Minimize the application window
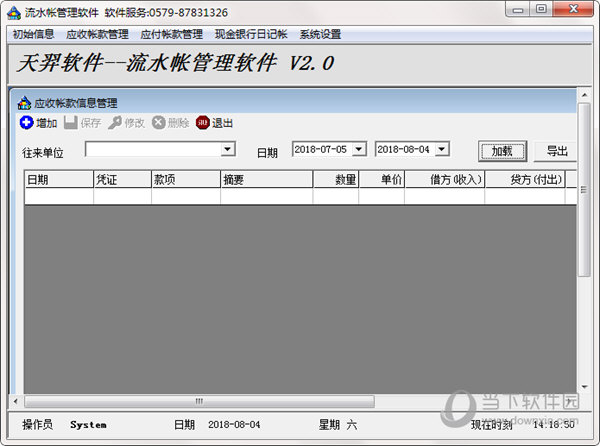 (x=518, y=9)
